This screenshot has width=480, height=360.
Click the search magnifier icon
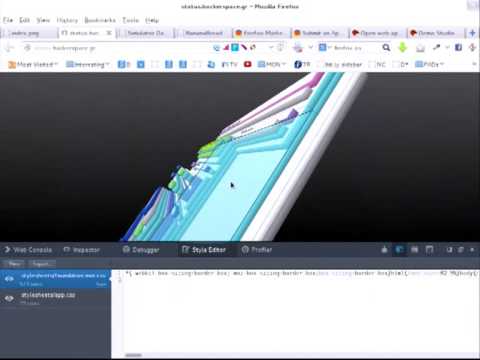[x=386, y=48]
